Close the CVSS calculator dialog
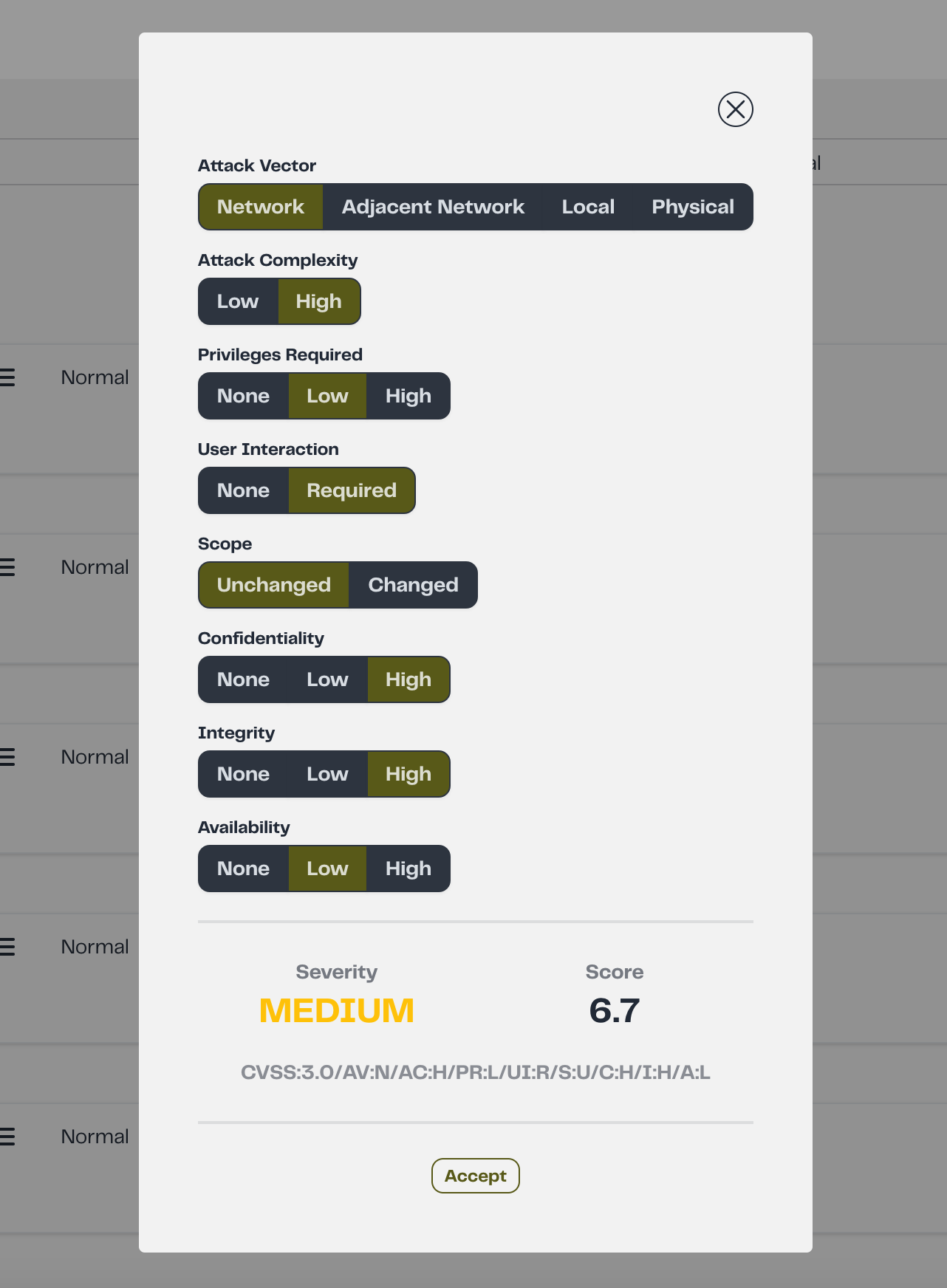The height and width of the screenshot is (1288, 947). click(x=736, y=109)
